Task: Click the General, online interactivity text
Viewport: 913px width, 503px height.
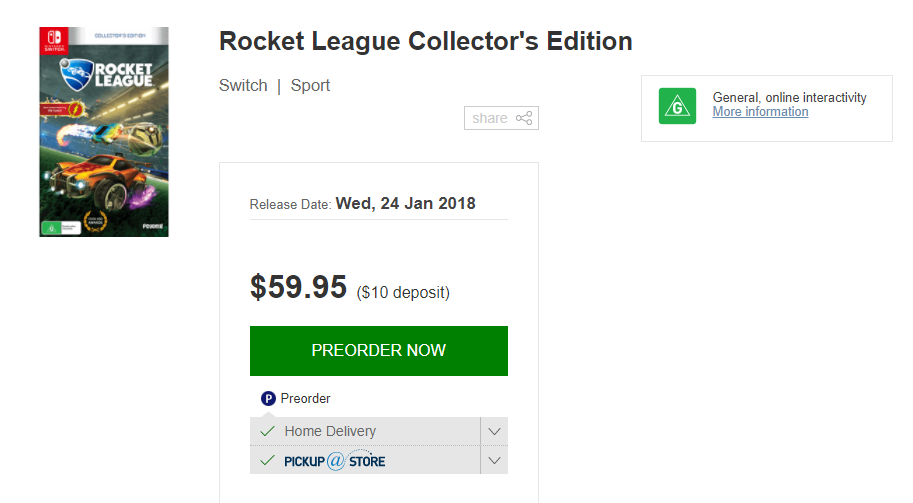Action: (x=789, y=97)
